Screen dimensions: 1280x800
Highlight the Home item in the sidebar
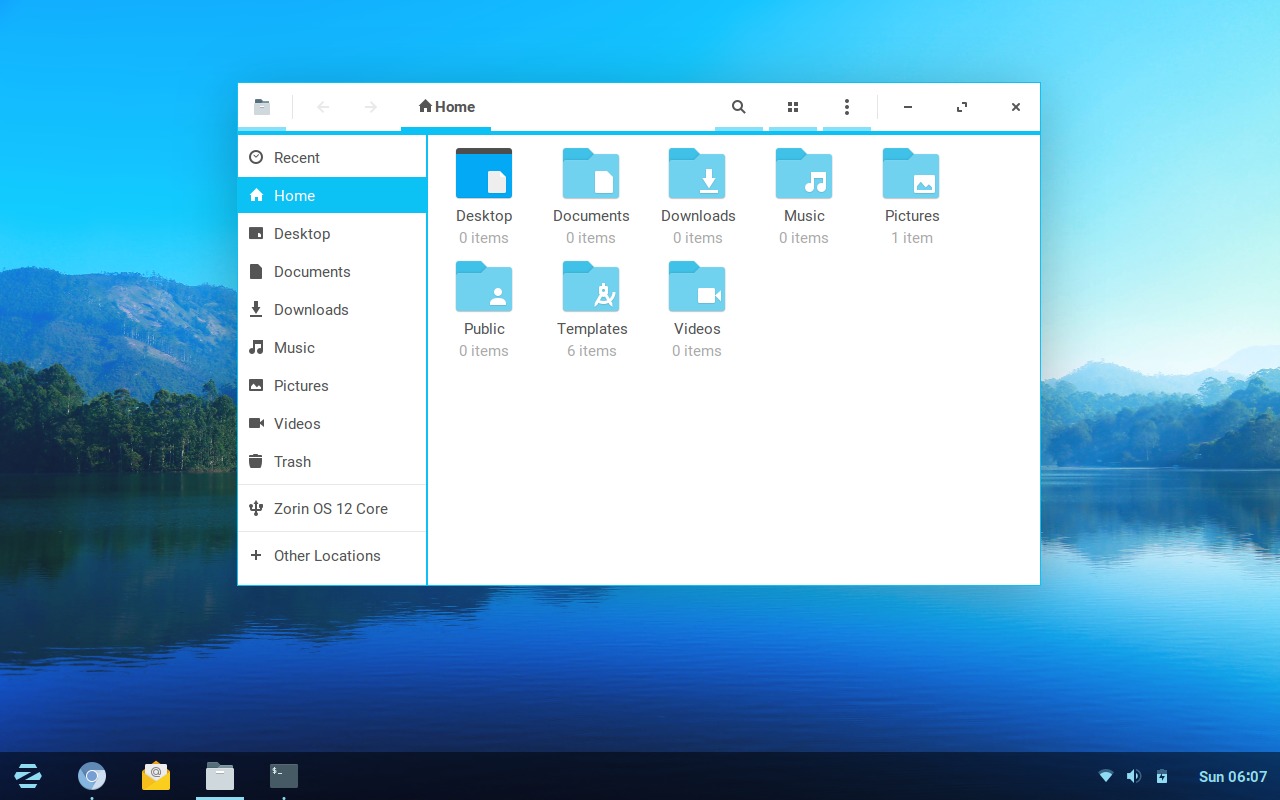click(x=294, y=195)
